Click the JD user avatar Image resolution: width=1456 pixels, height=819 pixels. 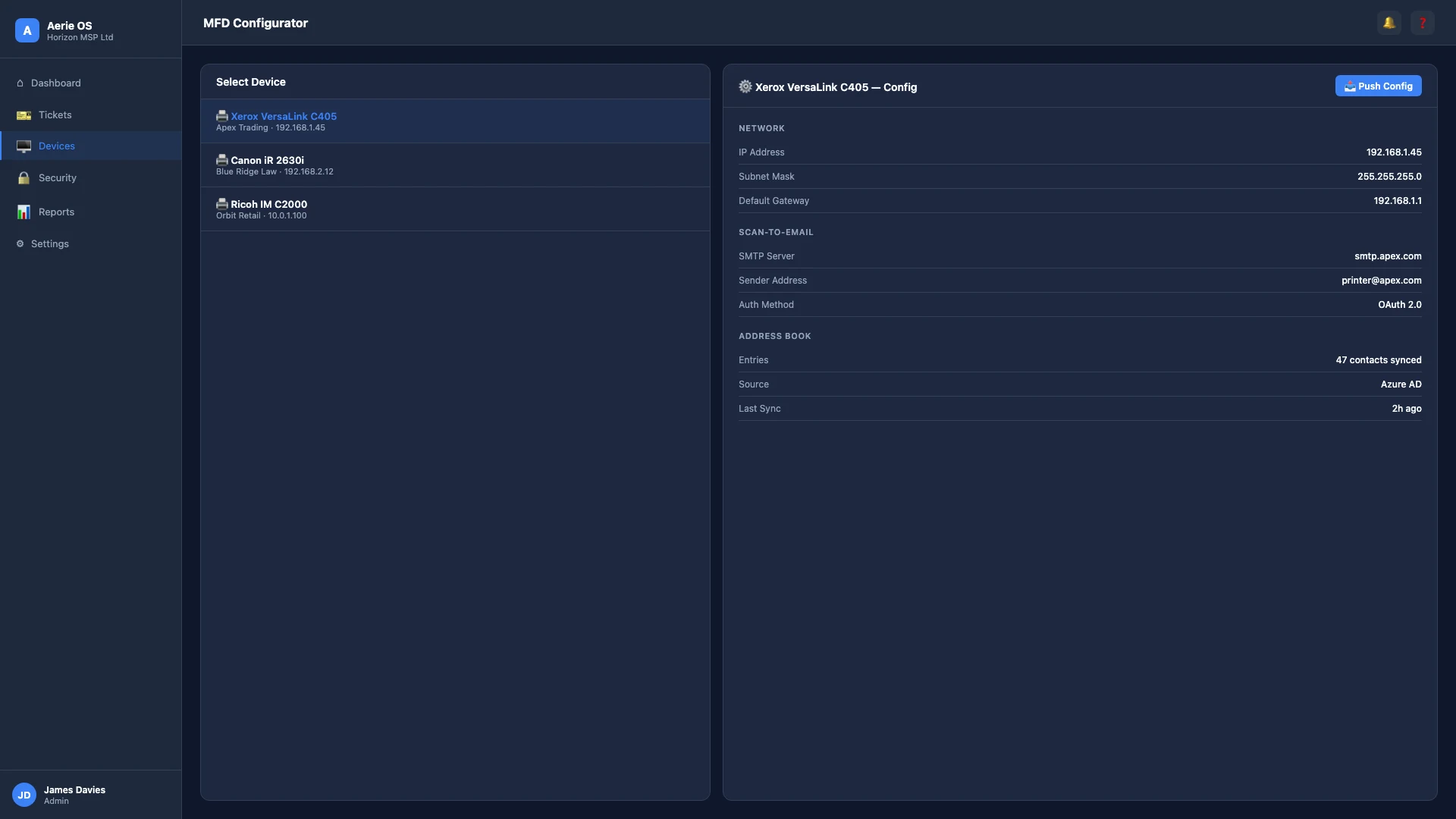pos(24,795)
